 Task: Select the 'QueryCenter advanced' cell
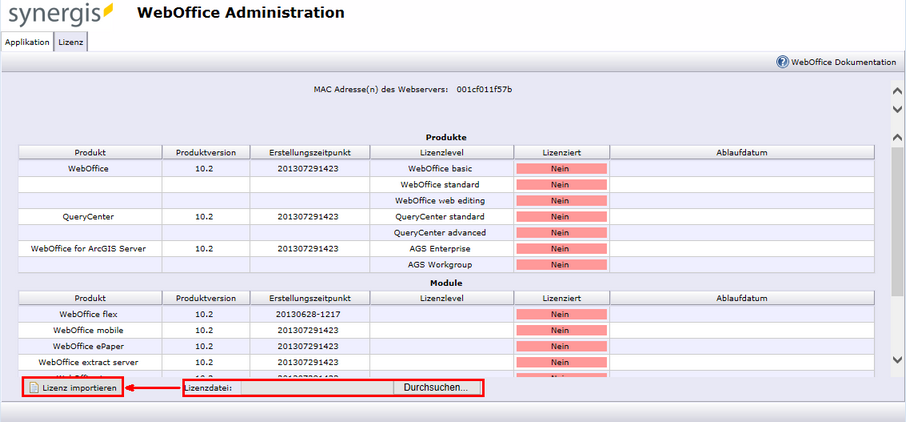pos(441,232)
